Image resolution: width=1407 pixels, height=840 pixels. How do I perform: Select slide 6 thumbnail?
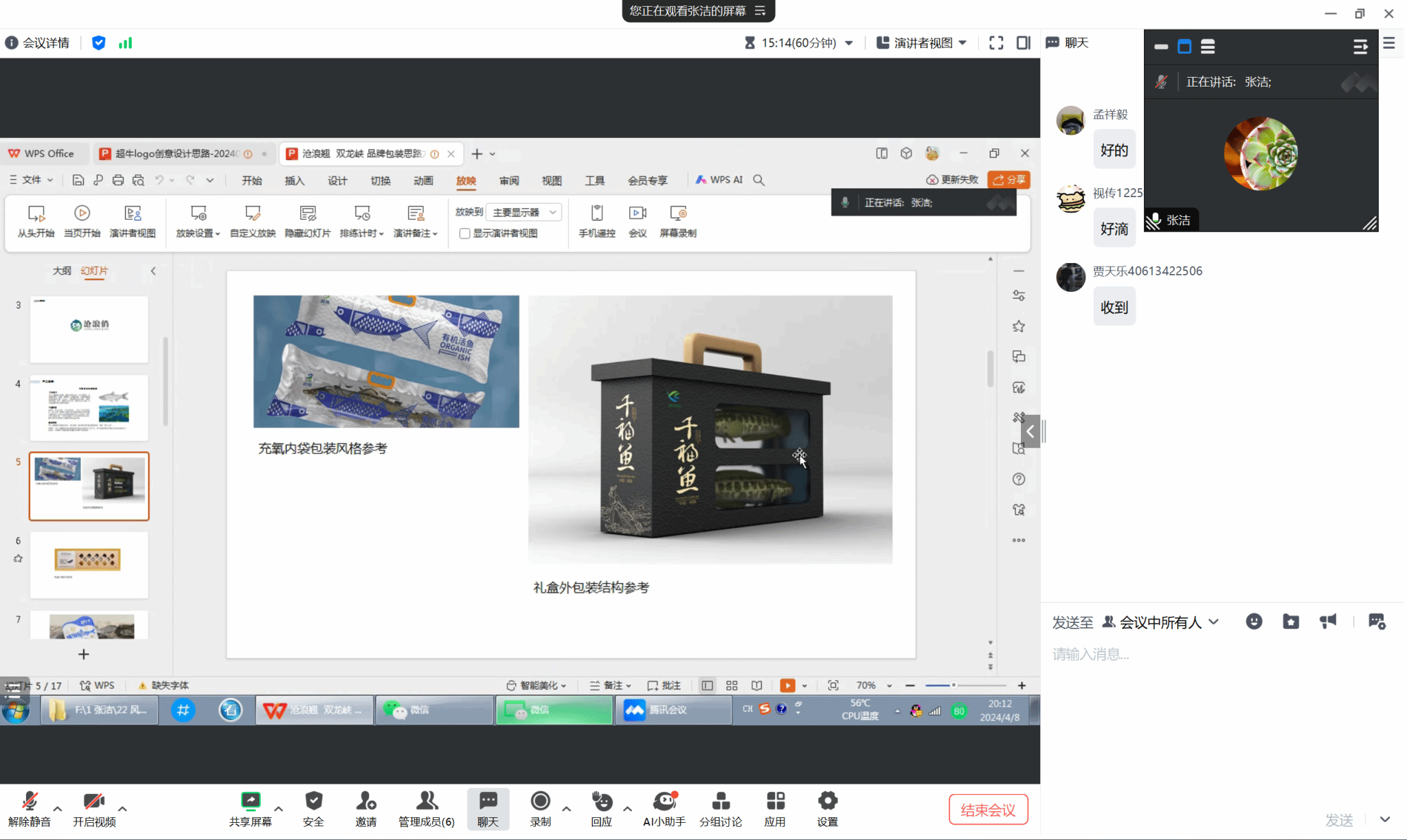coord(89,565)
